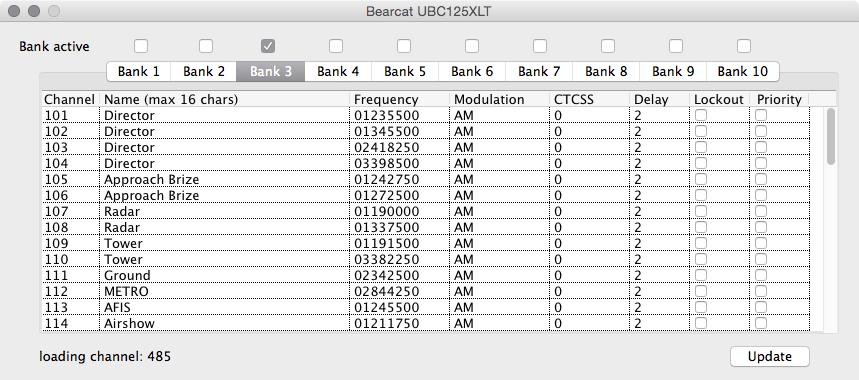
Task: Click the Update button
Action: point(770,356)
